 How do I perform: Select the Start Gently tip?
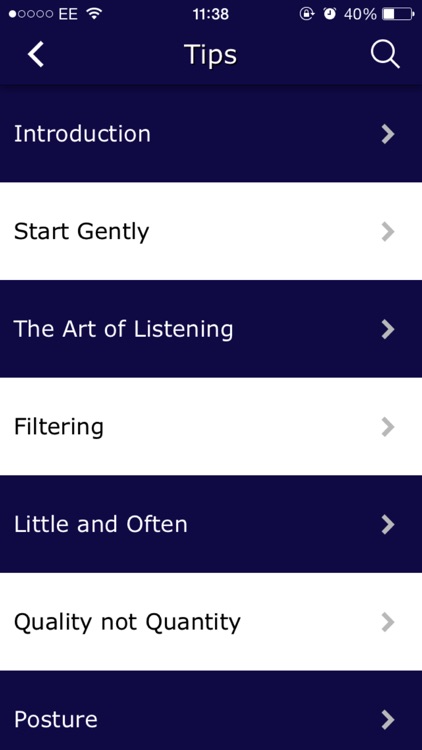pyautogui.click(x=211, y=232)
